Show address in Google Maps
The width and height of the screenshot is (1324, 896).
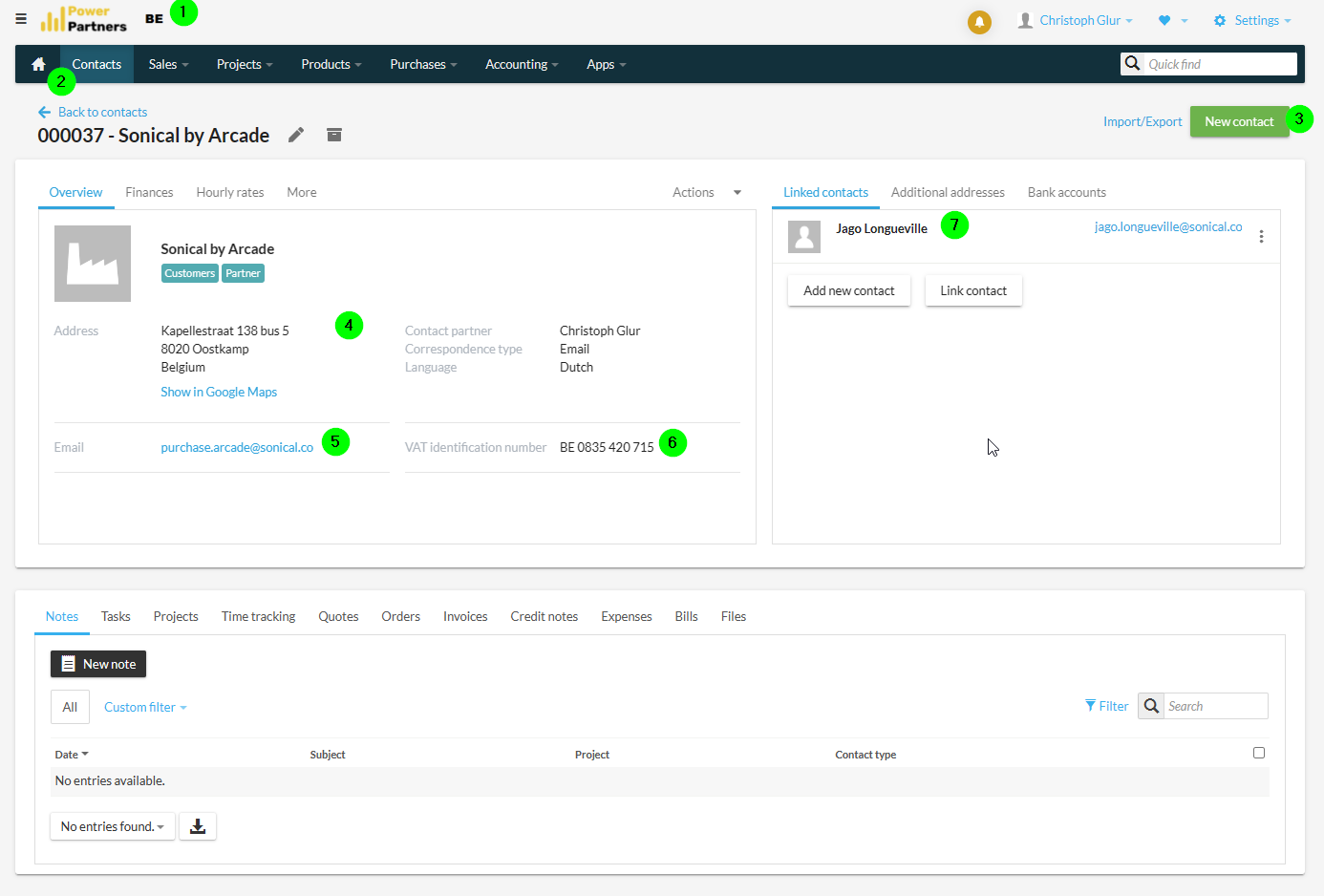pos(219,392)
